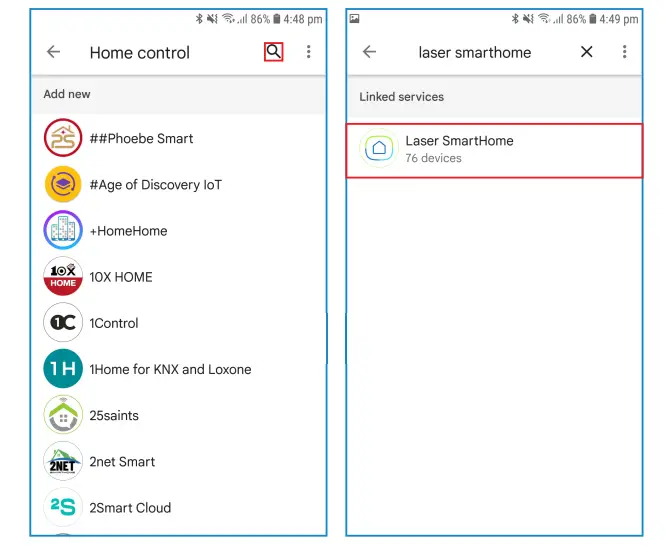Tap the 76 devices subtitle
This screenshot has height=559, width=665.
click(x=433, y=158)
